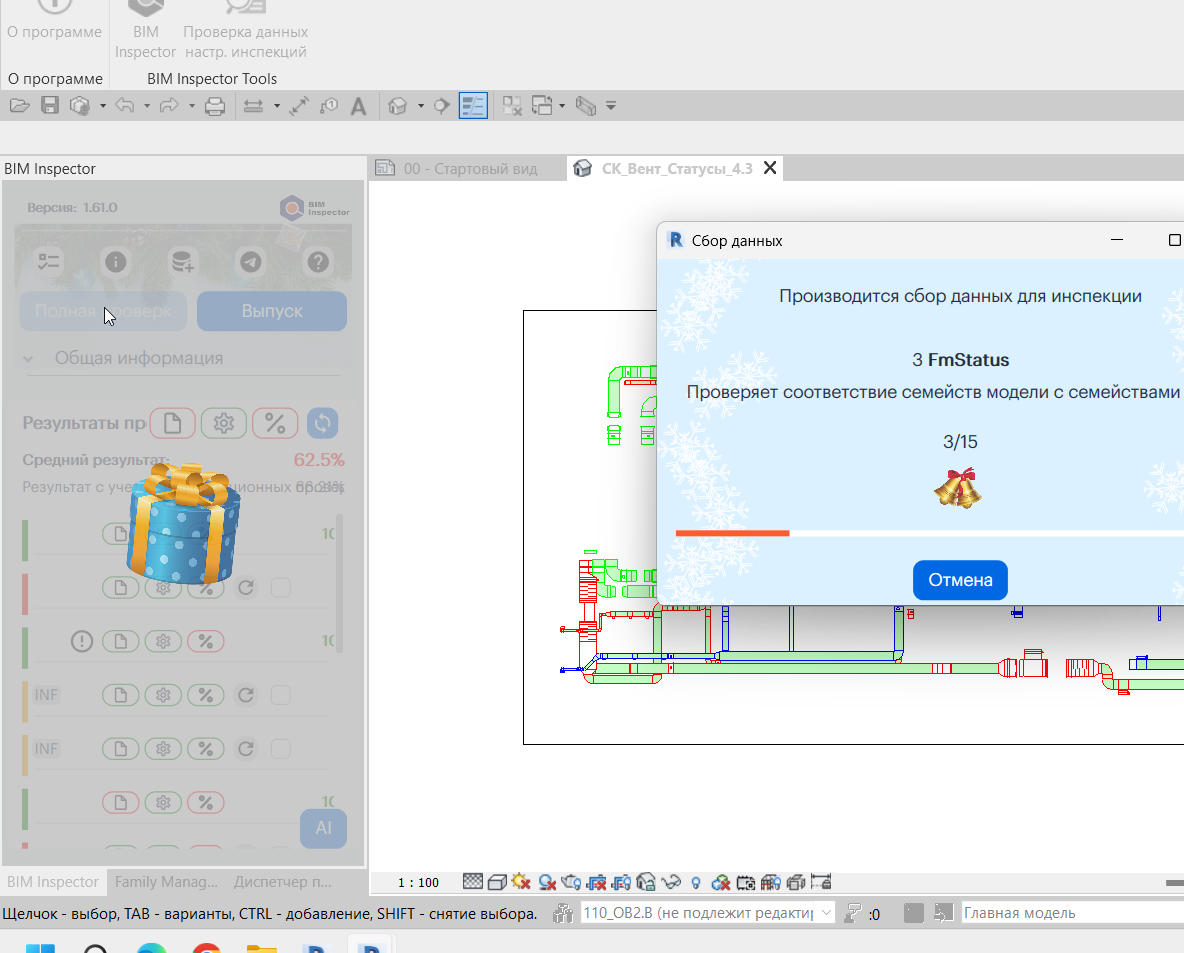The image size is (1184, 953).
Task: Click percent icon next to Результаты
Action: pyautogui.click(x=275, y=423)
